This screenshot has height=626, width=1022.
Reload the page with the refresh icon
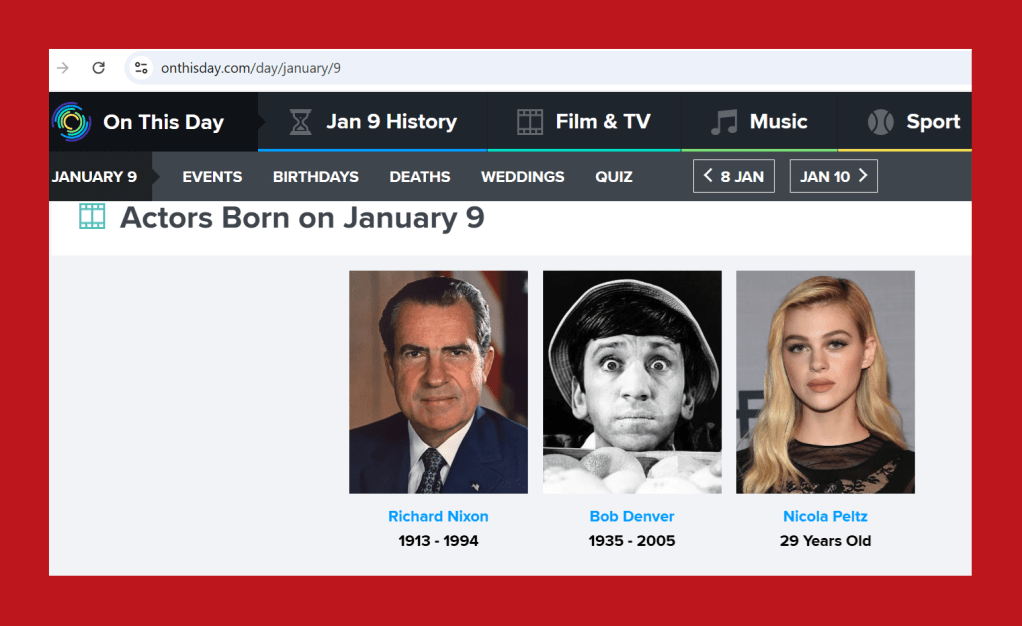pos(98,68)
